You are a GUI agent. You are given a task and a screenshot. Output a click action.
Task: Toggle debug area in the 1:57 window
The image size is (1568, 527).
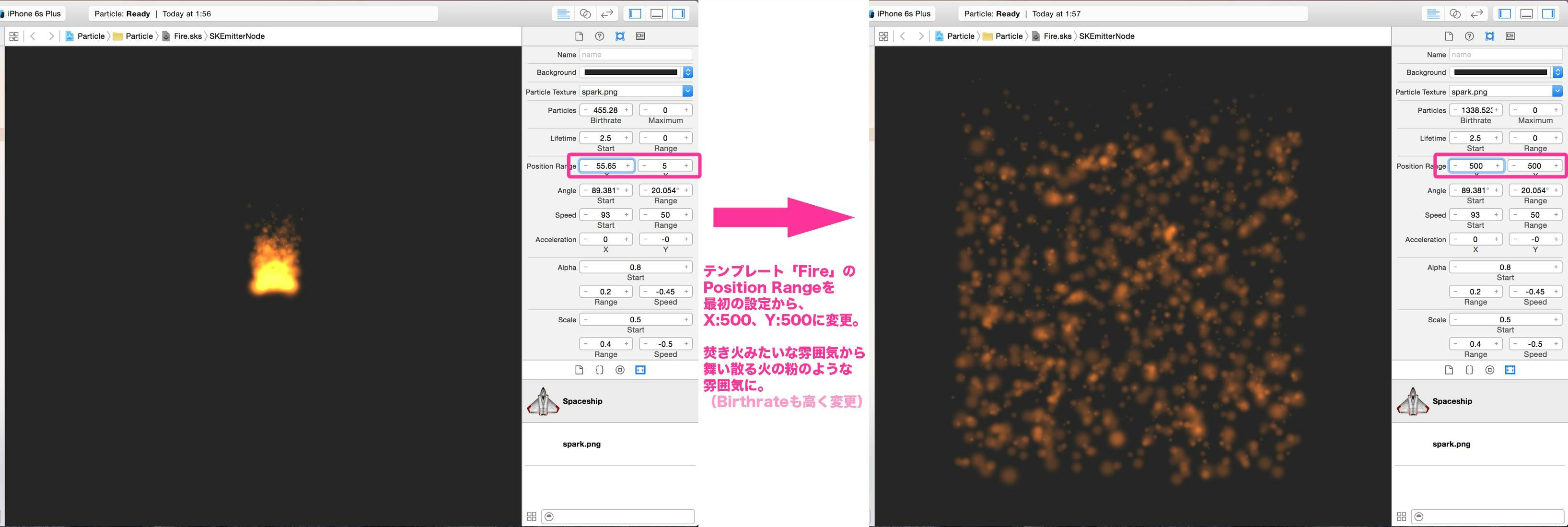pos(1527,13)
